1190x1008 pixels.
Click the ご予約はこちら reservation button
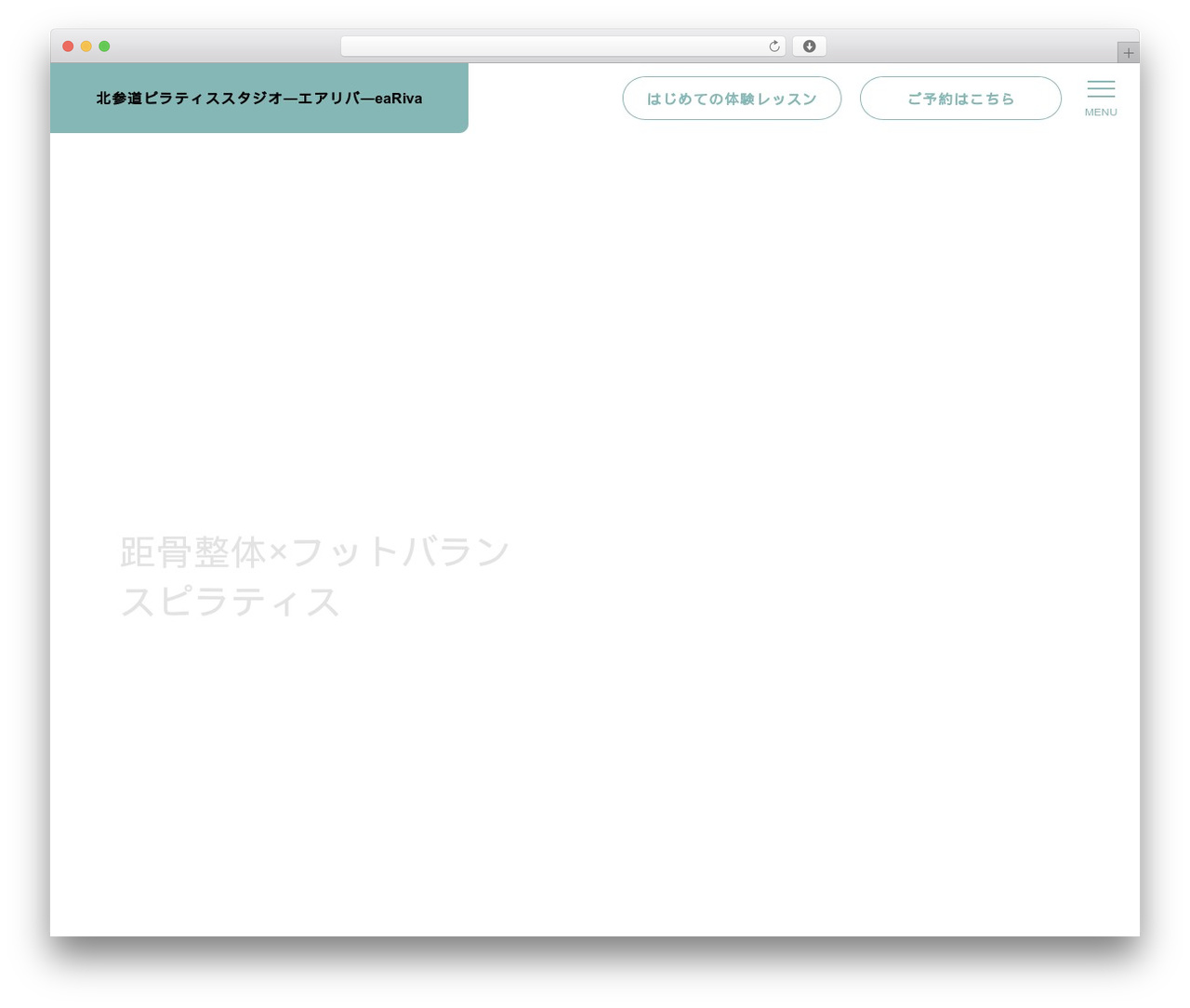coord(960,99)
